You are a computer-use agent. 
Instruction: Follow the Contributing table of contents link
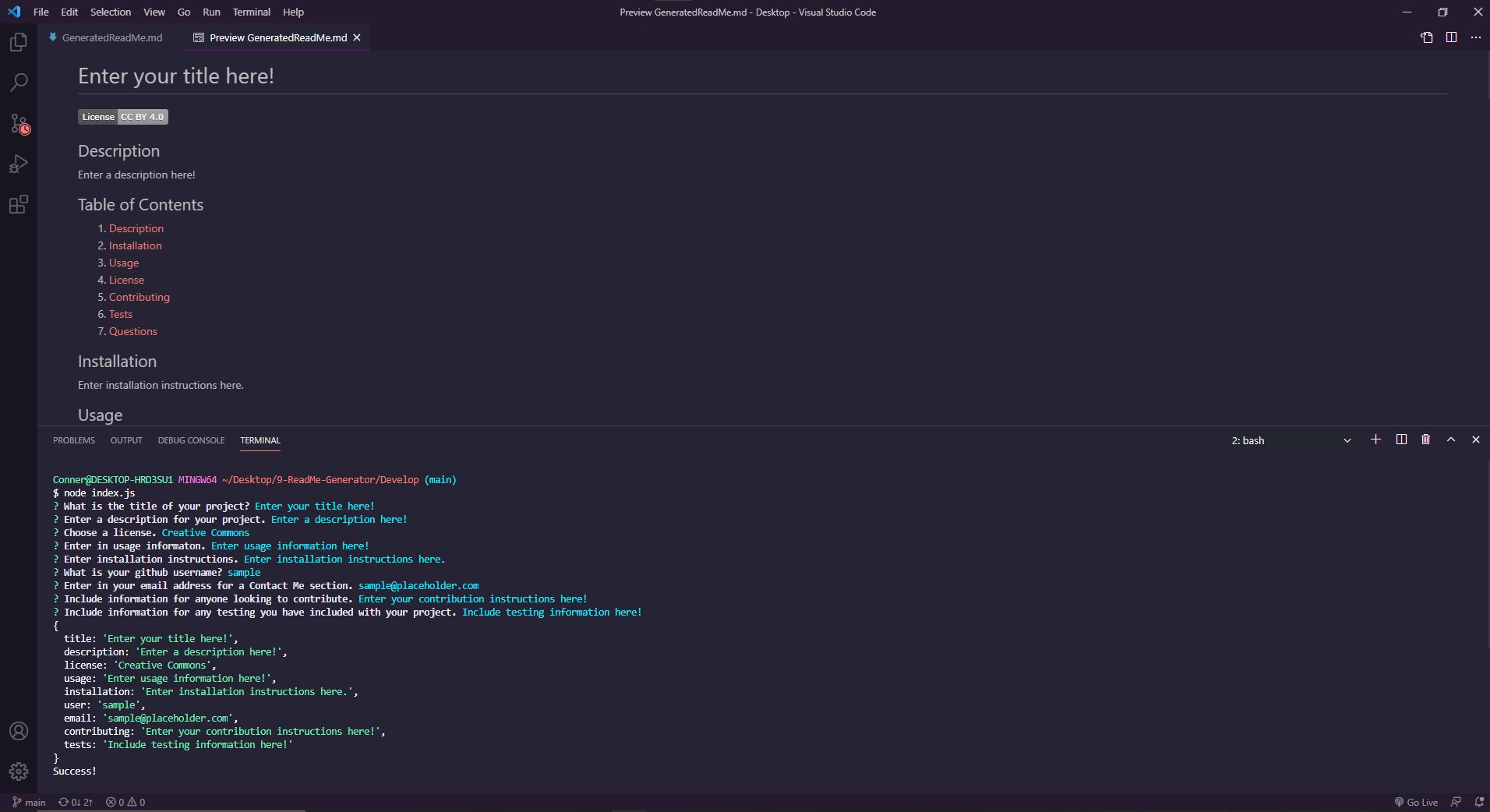coord(139,297)
